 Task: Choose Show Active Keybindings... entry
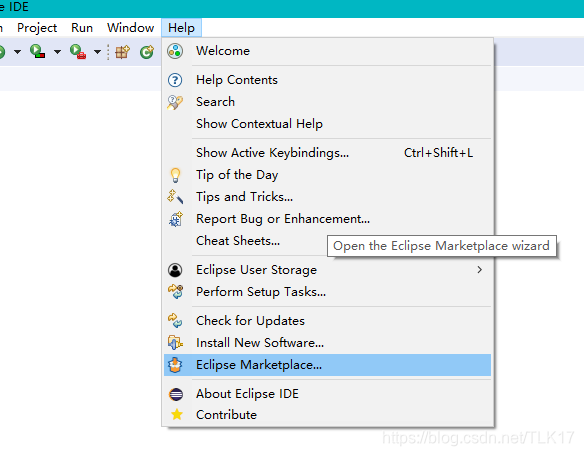pos(327,153)
